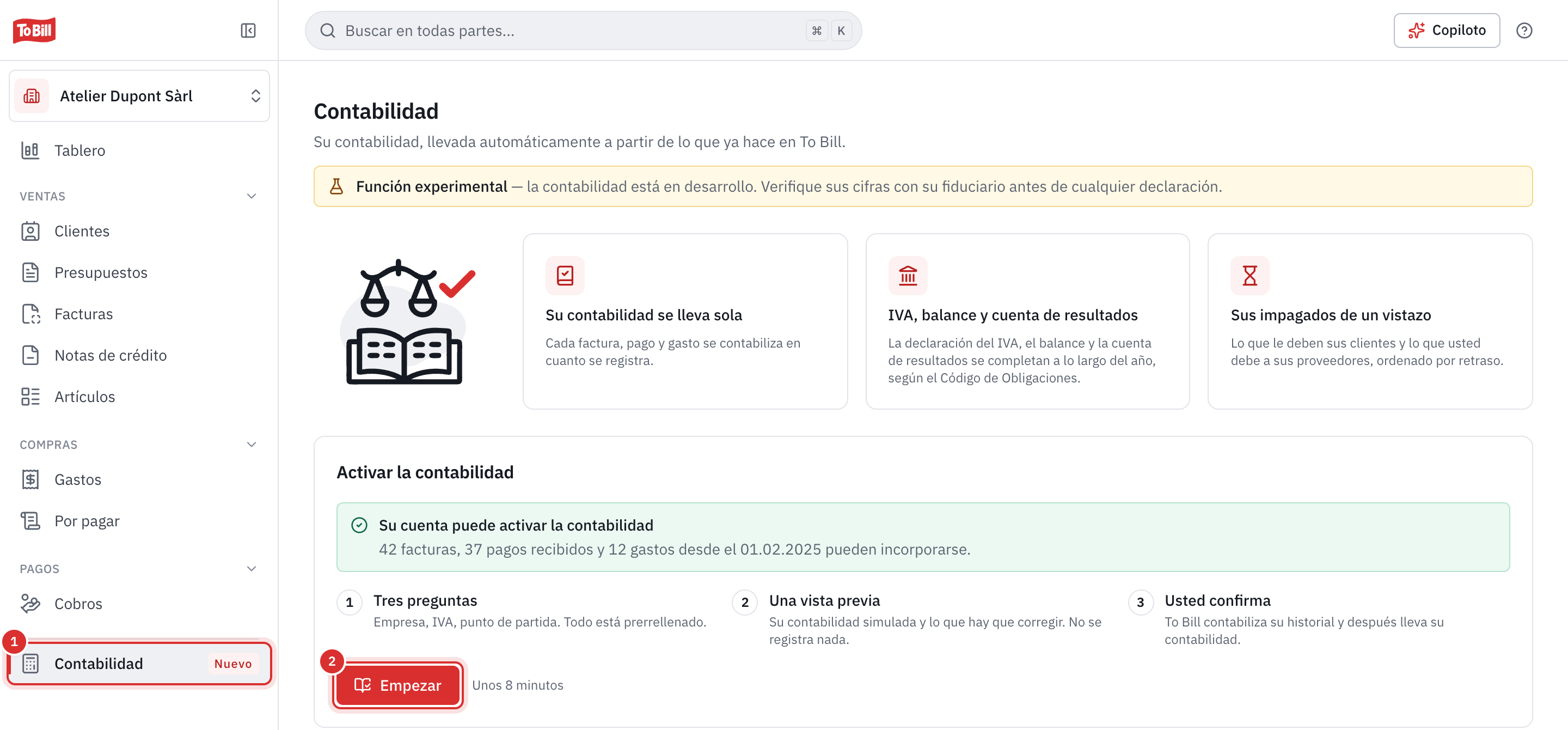Click the Facturas invoice icon

click(30, 314)
